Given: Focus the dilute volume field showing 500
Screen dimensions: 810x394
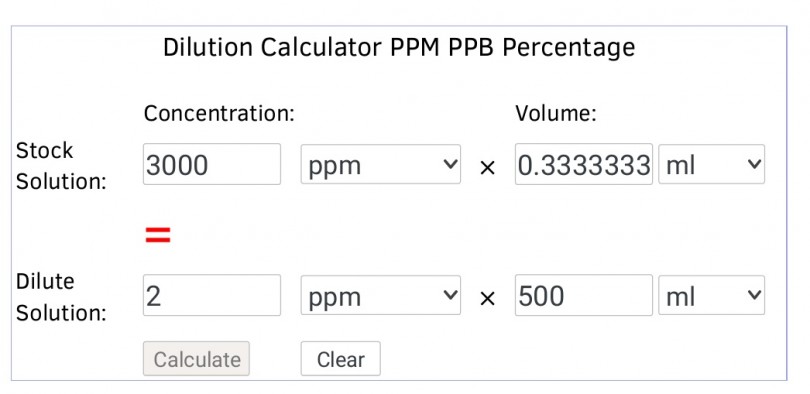Looking at the screenshot, I should click(x=584, y=295).
